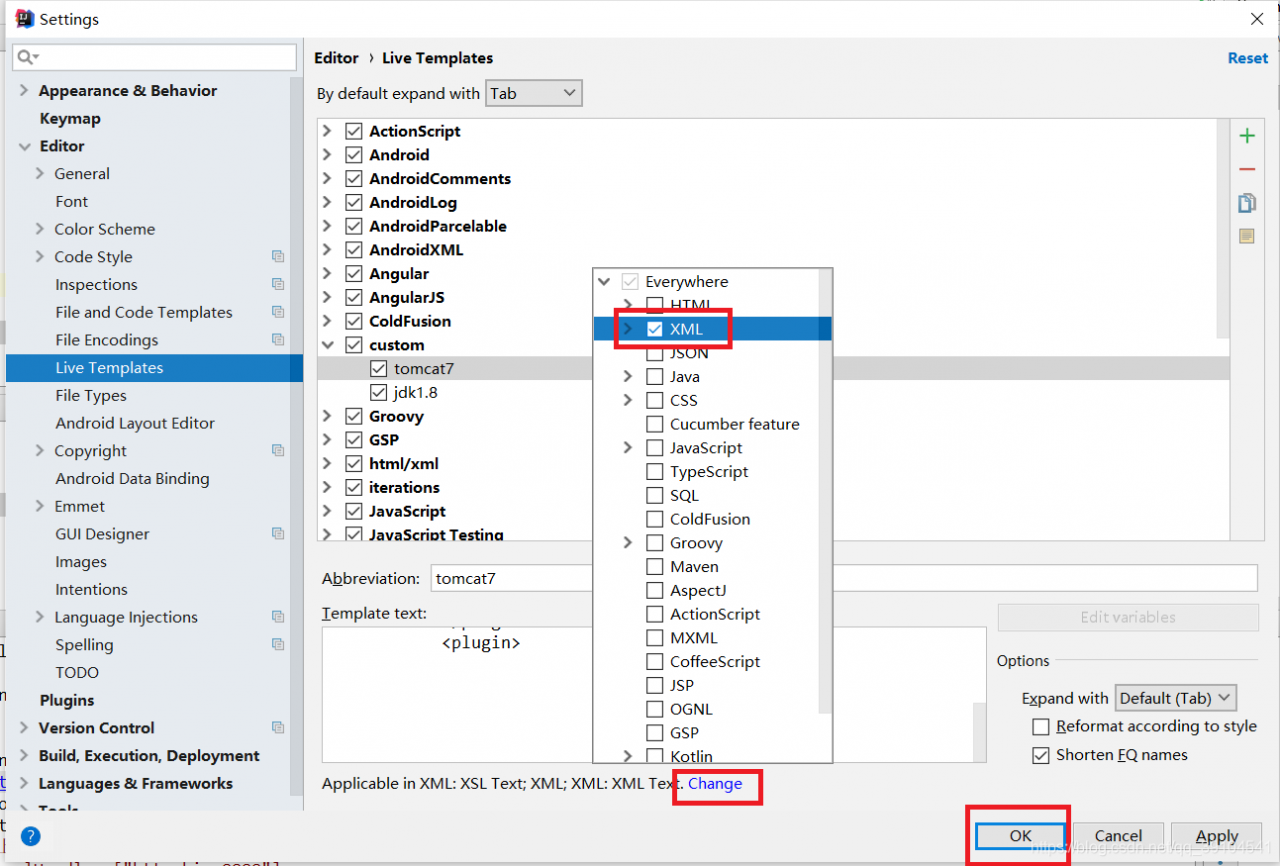Collapse the Editor settings section

(24, 147)
